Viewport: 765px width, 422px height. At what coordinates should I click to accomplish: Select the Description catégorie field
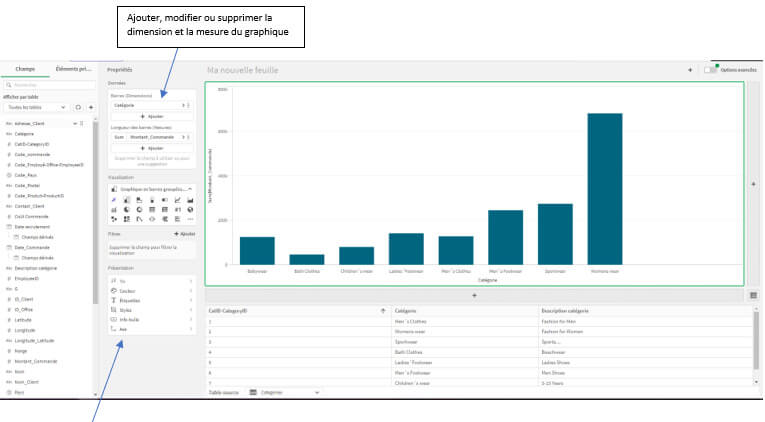pos(36,268)
